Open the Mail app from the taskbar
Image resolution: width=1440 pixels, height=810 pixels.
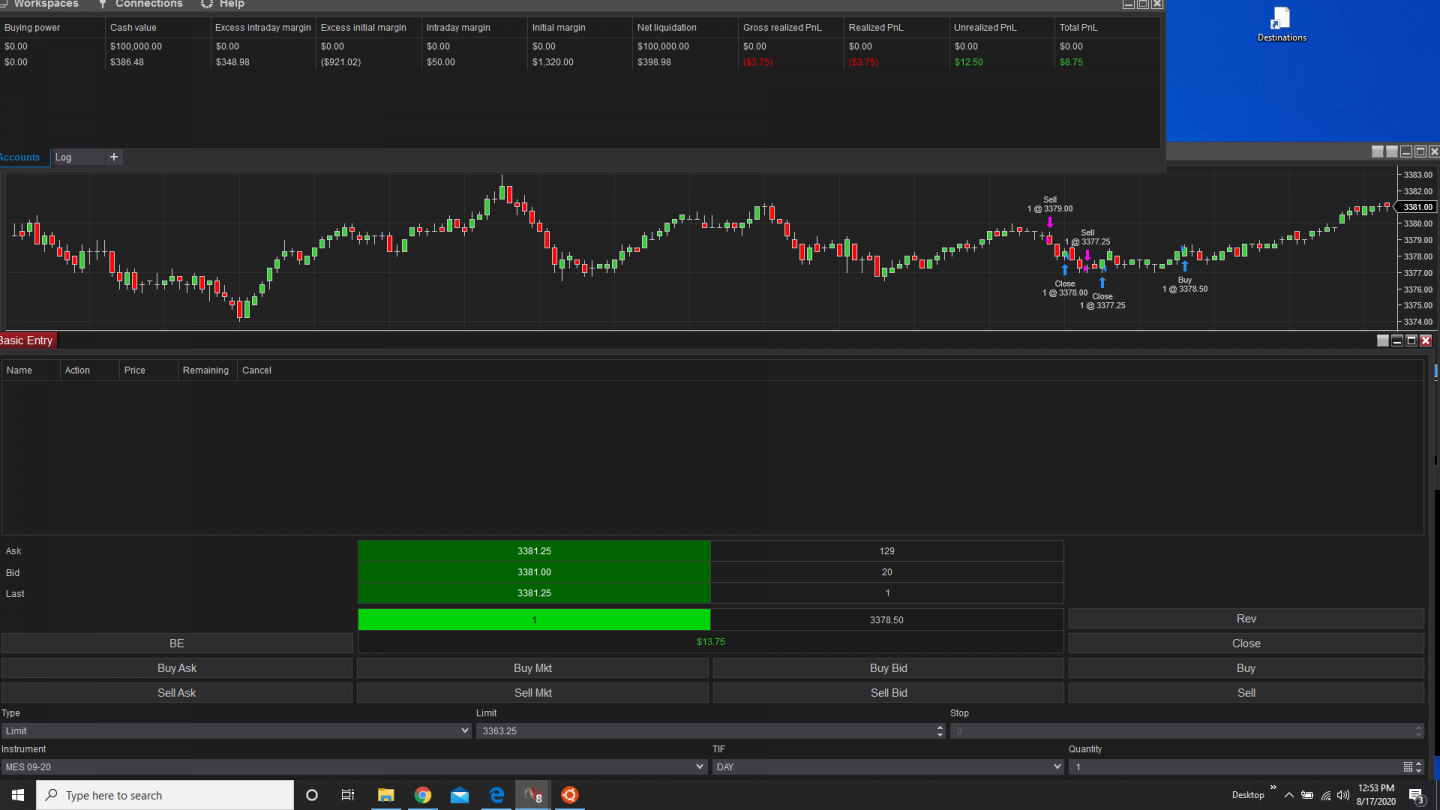[x=460, y=795]
